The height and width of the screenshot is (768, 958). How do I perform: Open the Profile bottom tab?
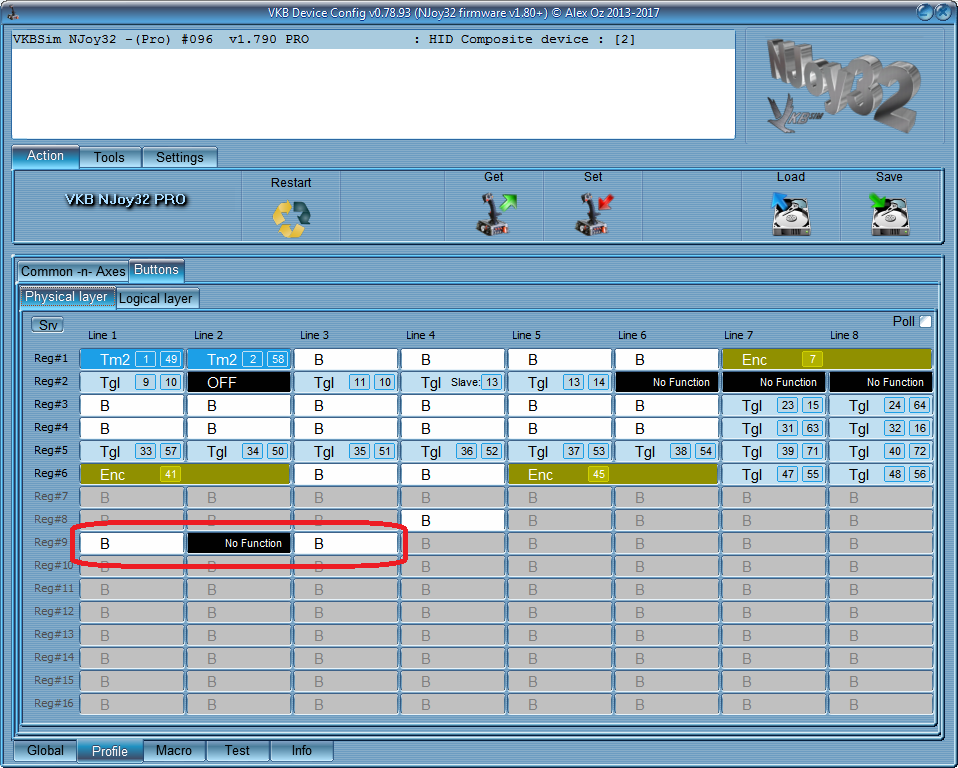click(110, 751)
